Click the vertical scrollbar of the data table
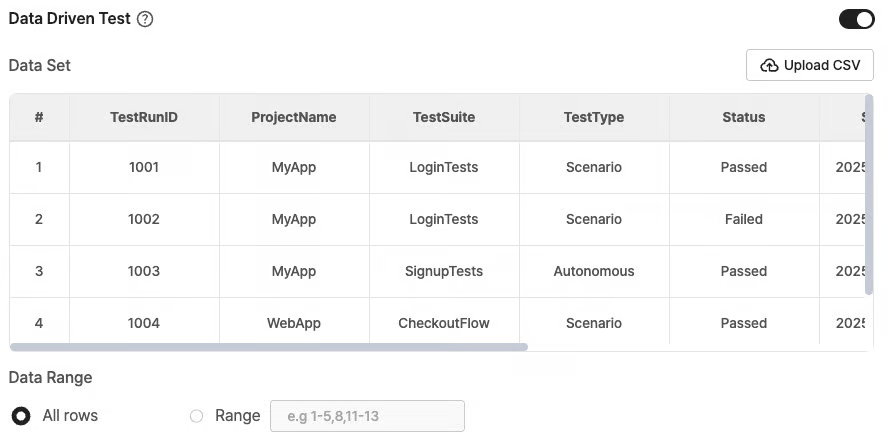This screenshot has width=888, height=439. coord(869,194)
